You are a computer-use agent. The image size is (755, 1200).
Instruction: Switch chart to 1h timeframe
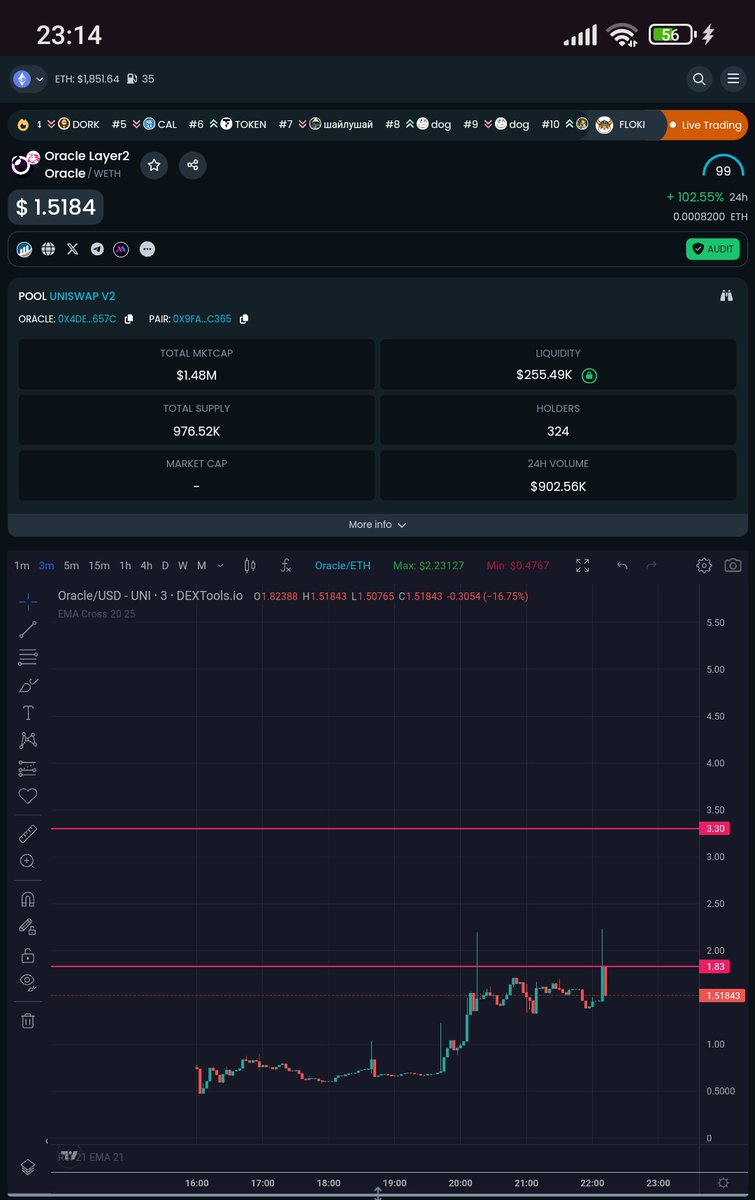point(125,566)
